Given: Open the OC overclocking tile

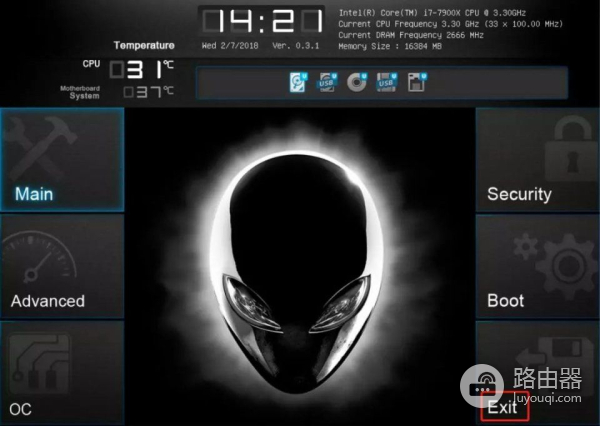Looking at the screenshot, I should [62, 373].
